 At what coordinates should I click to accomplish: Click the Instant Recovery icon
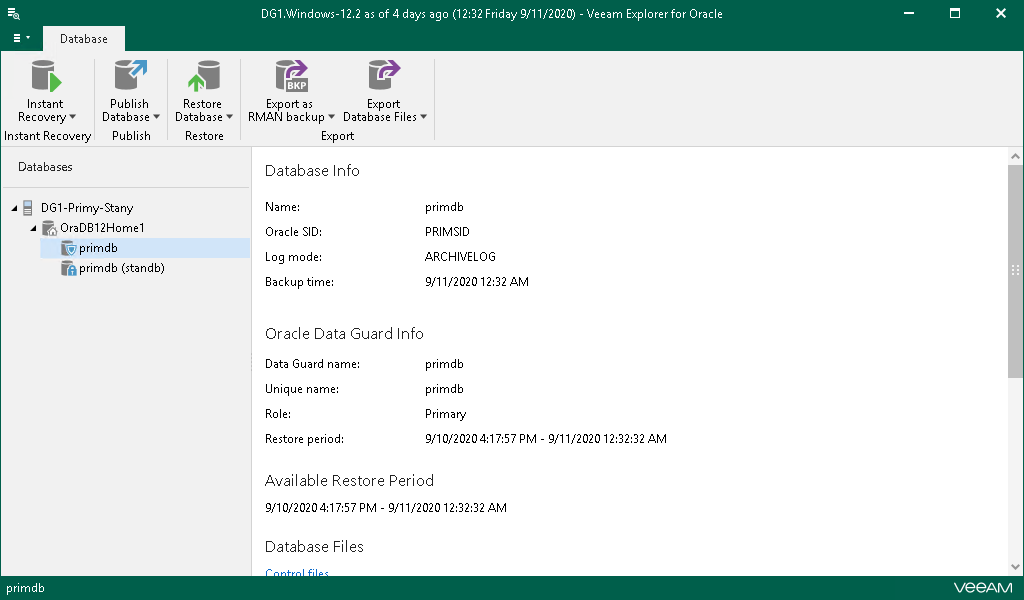[45, 77]
